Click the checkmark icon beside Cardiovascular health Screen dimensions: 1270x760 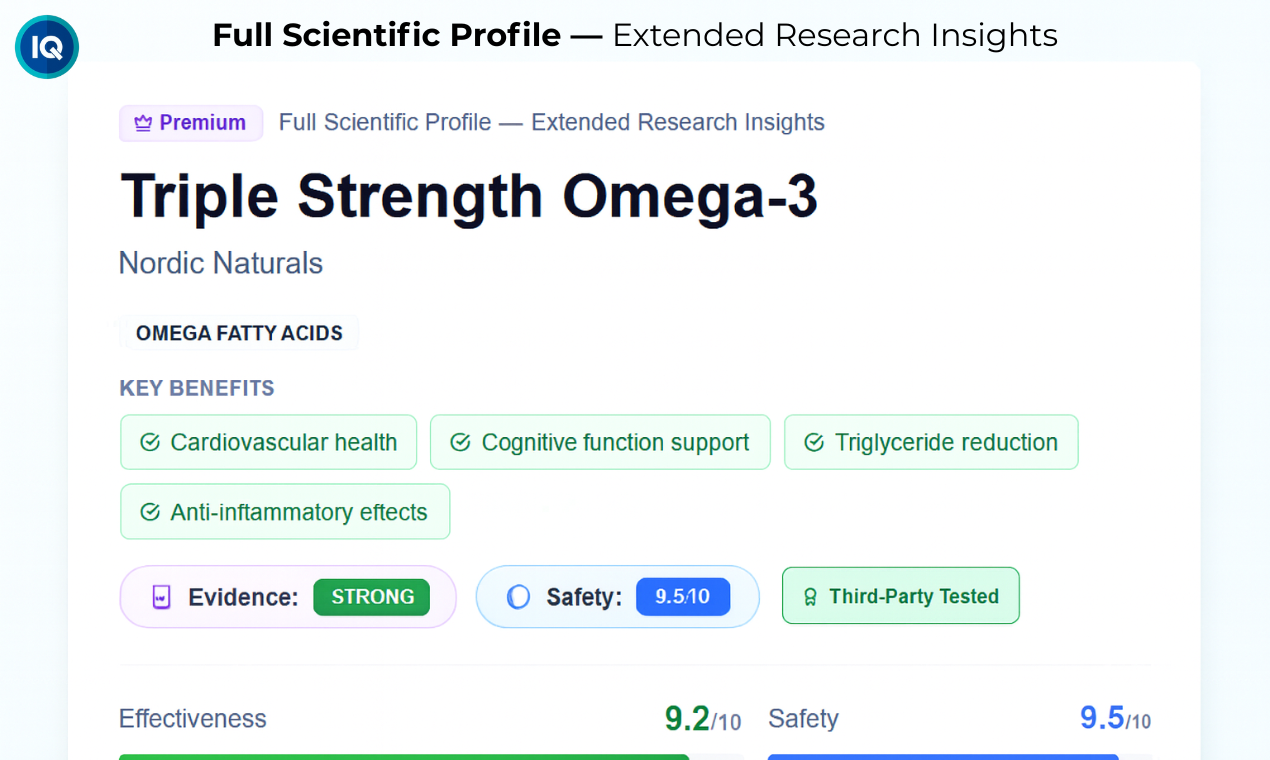(x=150, y=442)
